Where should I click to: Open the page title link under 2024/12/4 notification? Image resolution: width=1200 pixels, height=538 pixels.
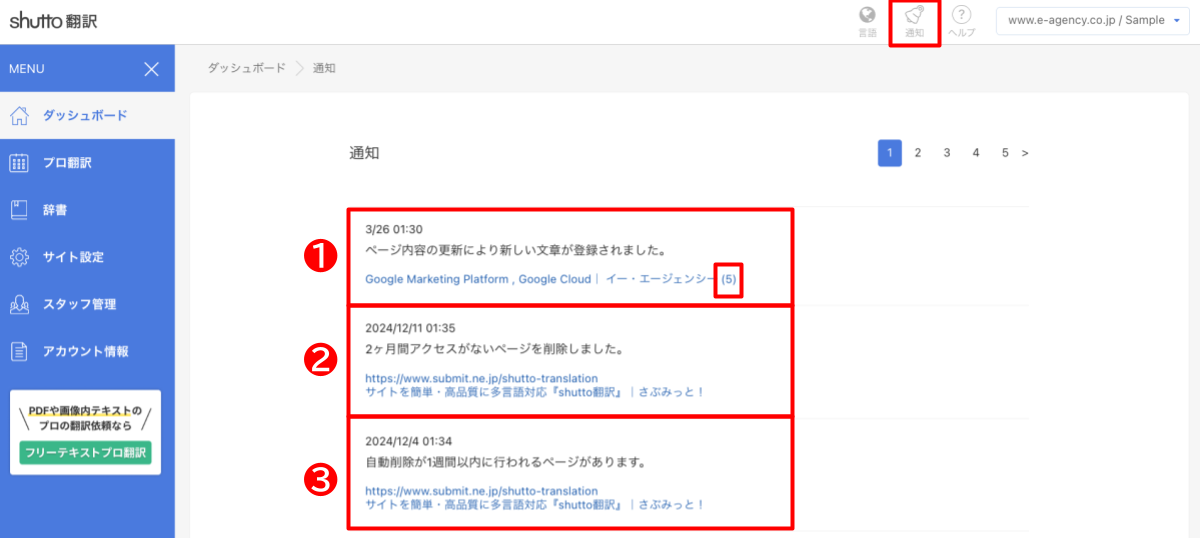coord(535,505)
